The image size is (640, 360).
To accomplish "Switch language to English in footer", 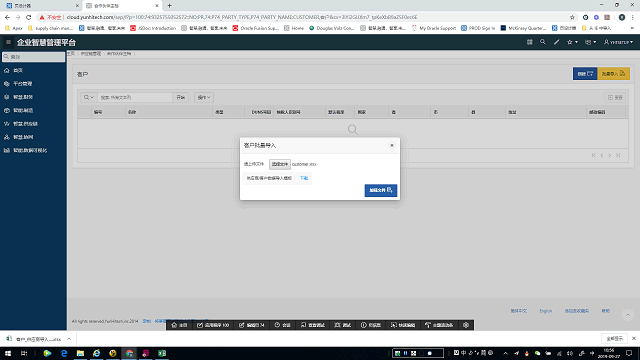I will 545,311.
